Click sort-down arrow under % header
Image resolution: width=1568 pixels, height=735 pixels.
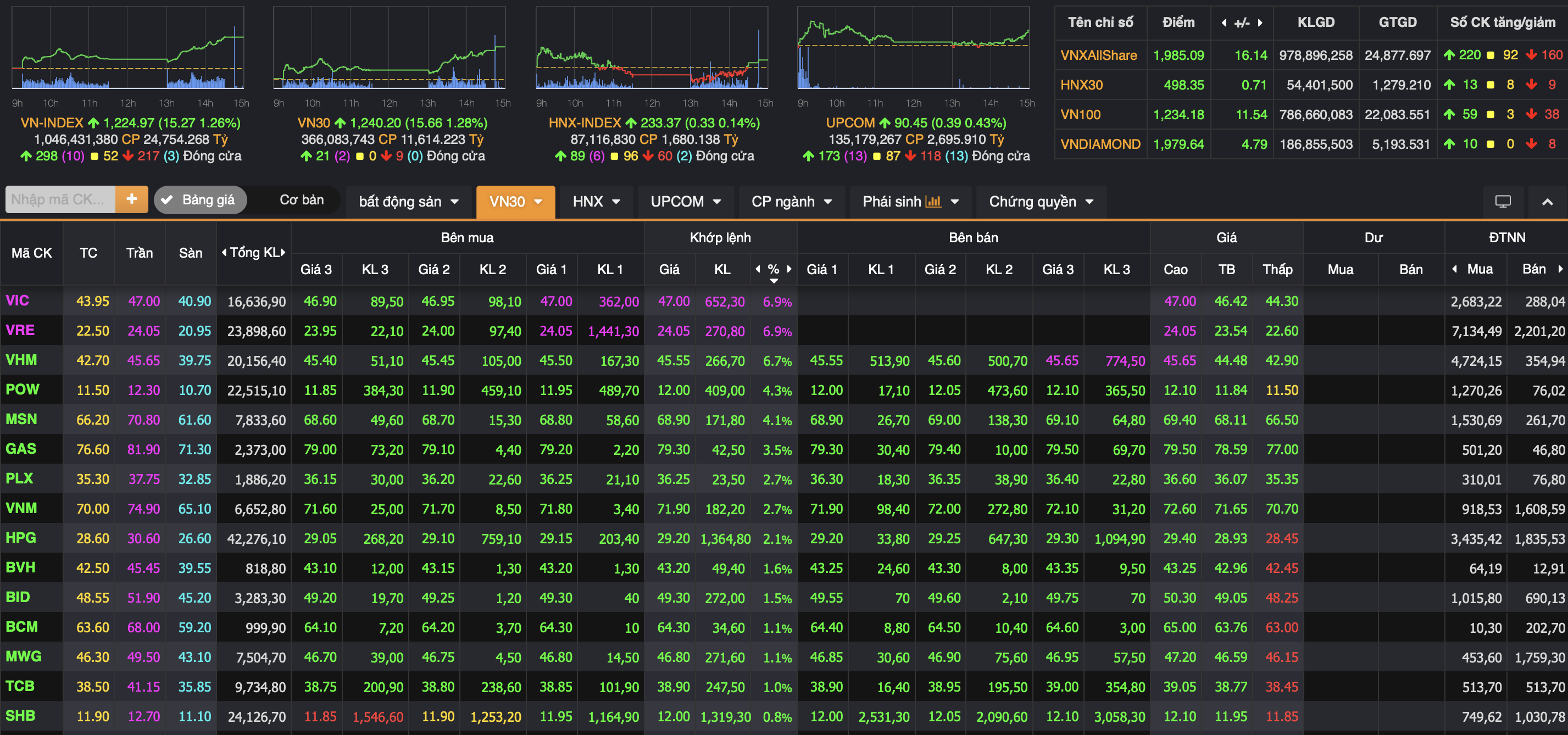click(774, 281)
